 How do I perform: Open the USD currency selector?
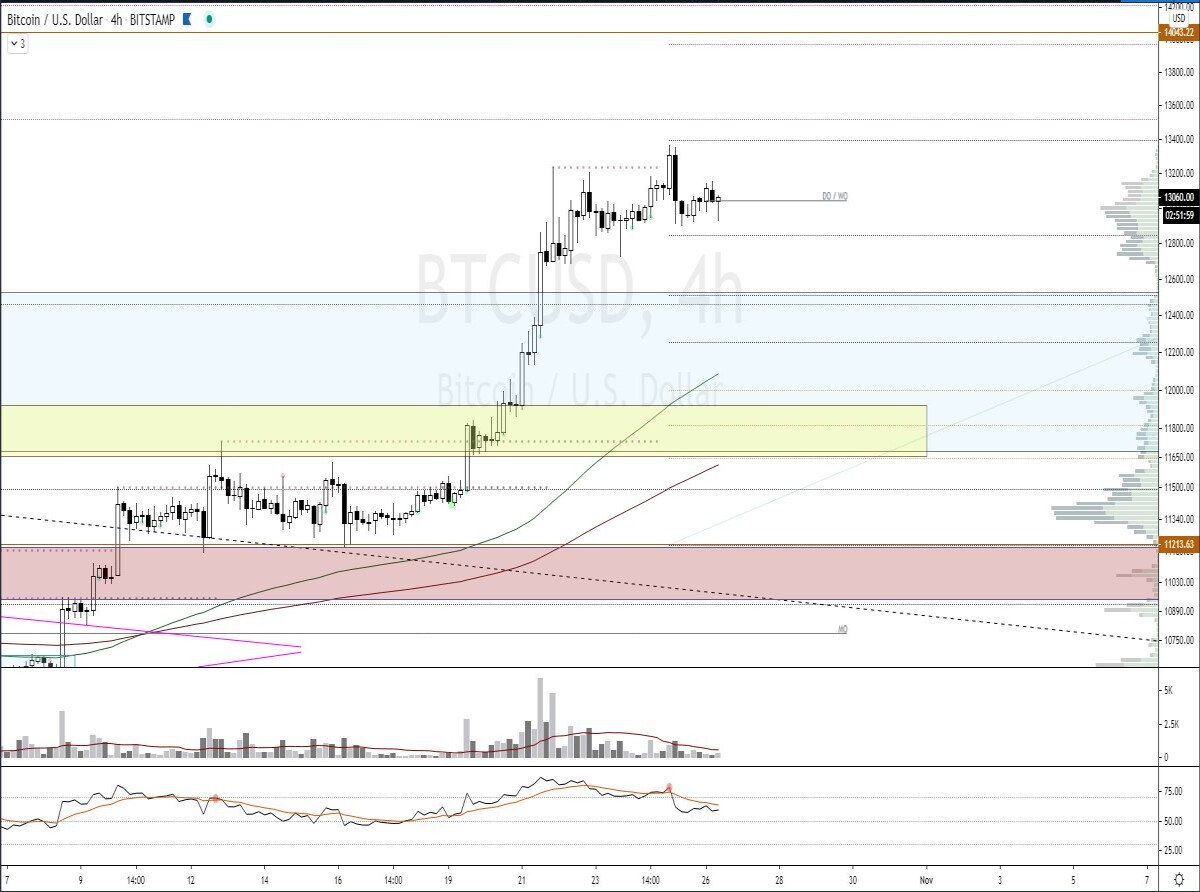1178,18
